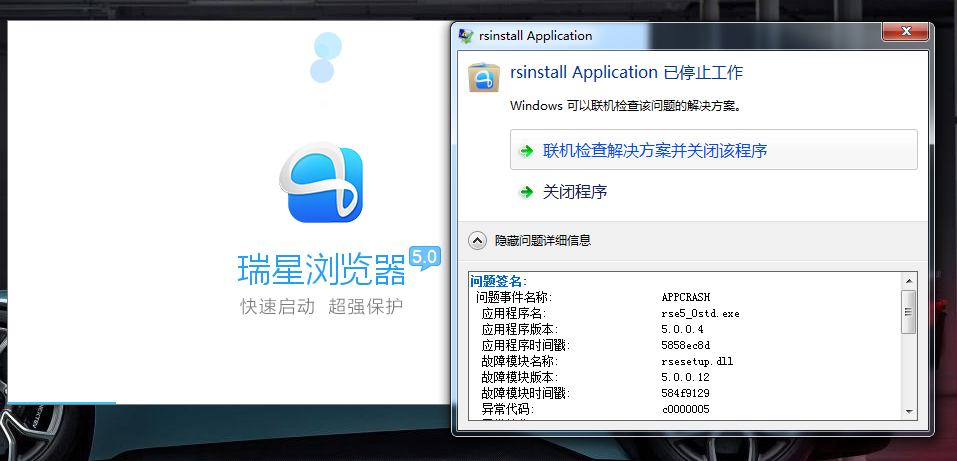Click the 快速启动 超强保护 slogan
This screenshot has width=957, height=461.
click(x=322, y=306)
